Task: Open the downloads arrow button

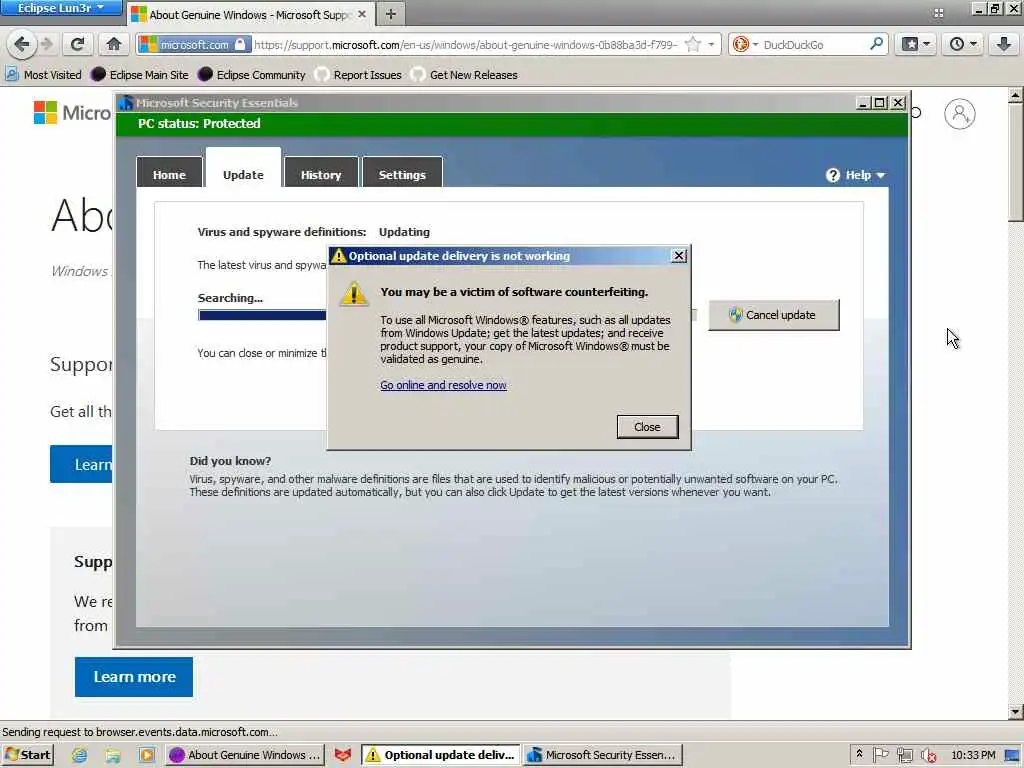Action: click(x=1004, y=44)
